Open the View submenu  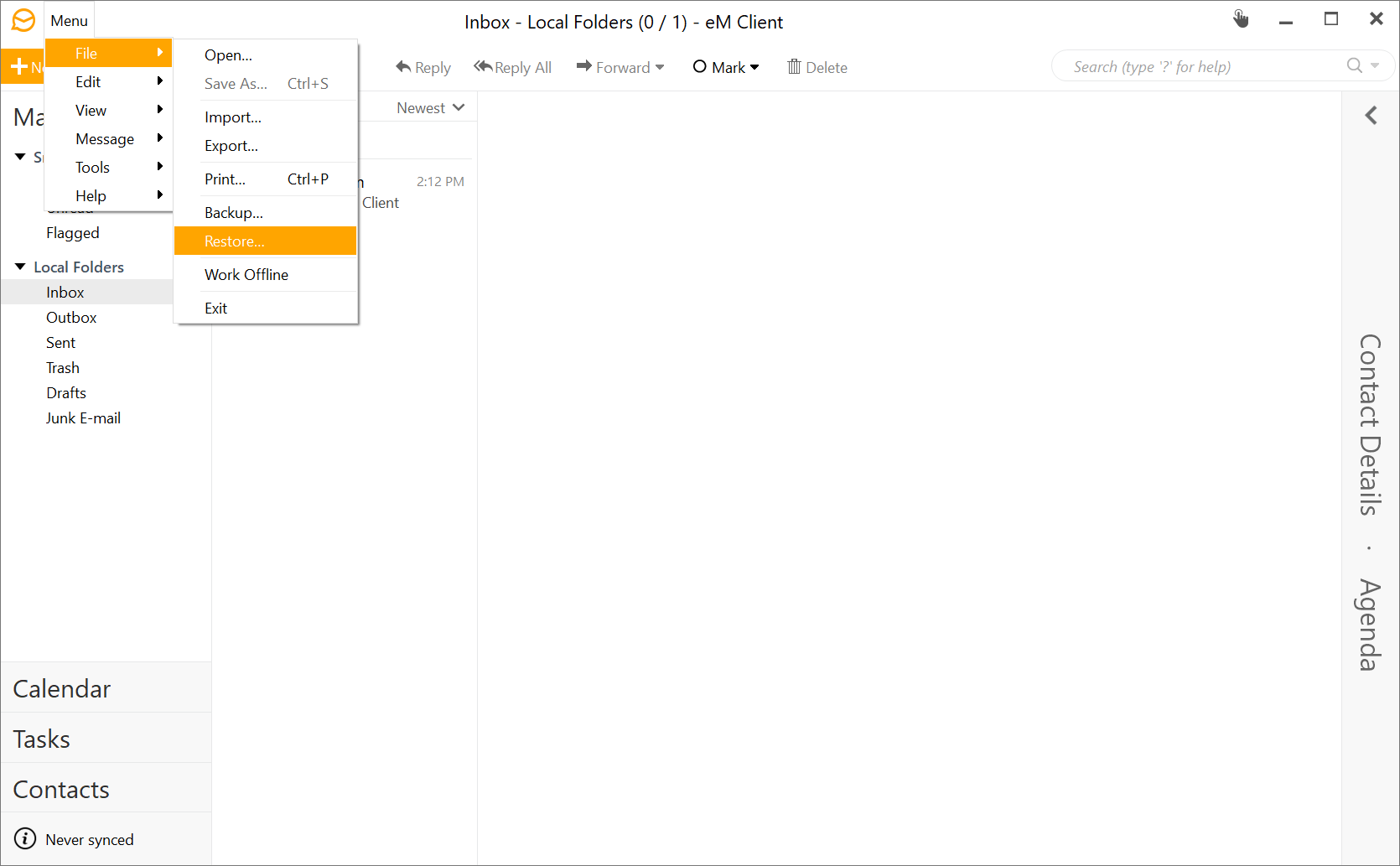pos(108,110)
